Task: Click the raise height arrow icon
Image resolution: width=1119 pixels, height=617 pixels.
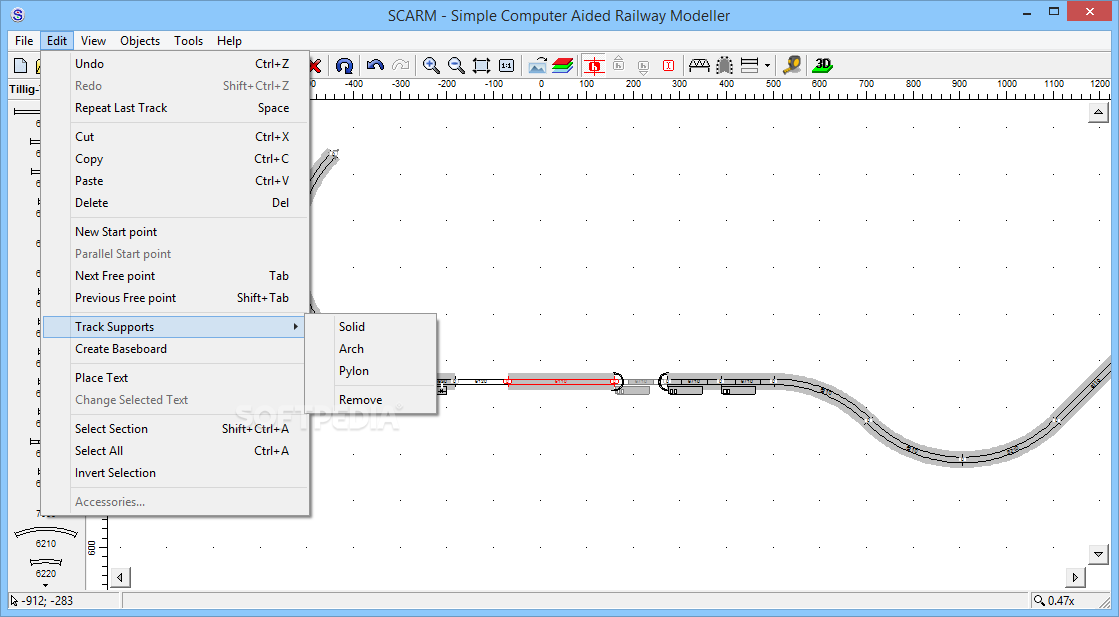Action: pos(619,64)
